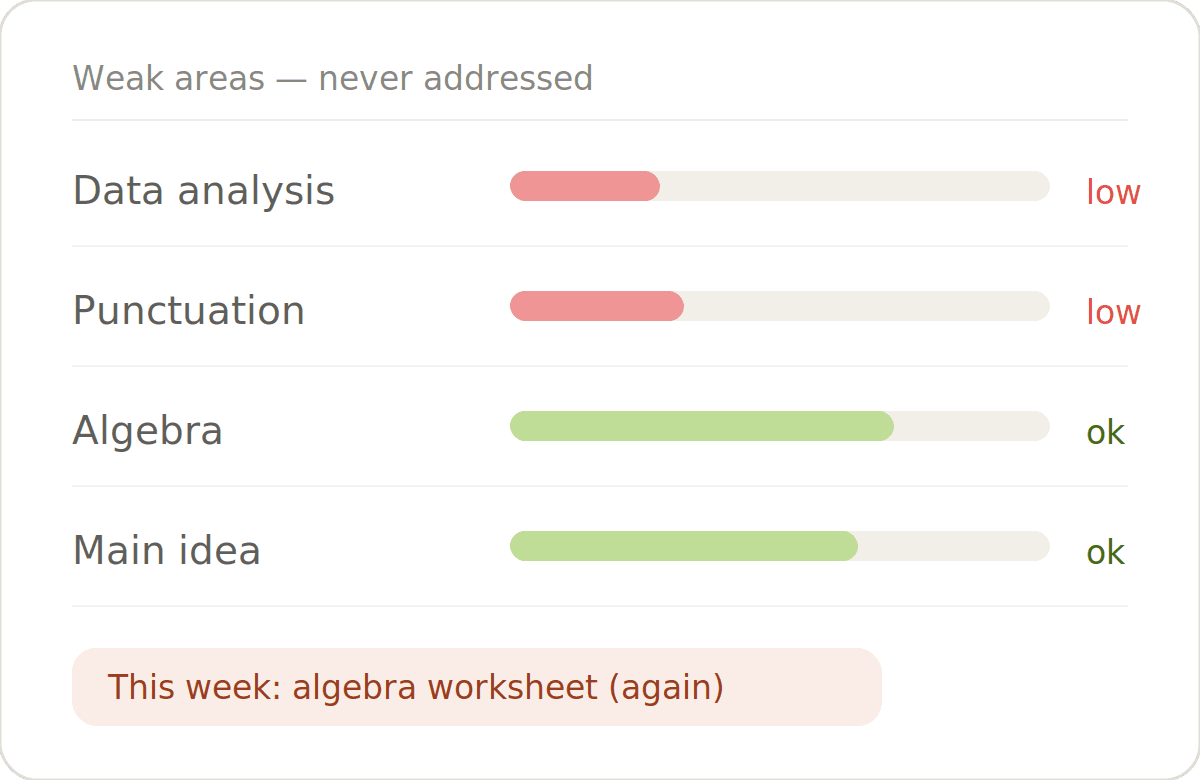Viewport: 1200px width, 780px height.
Task: Click the green filled portion of Algebra bar
Action: pos(702,426)
